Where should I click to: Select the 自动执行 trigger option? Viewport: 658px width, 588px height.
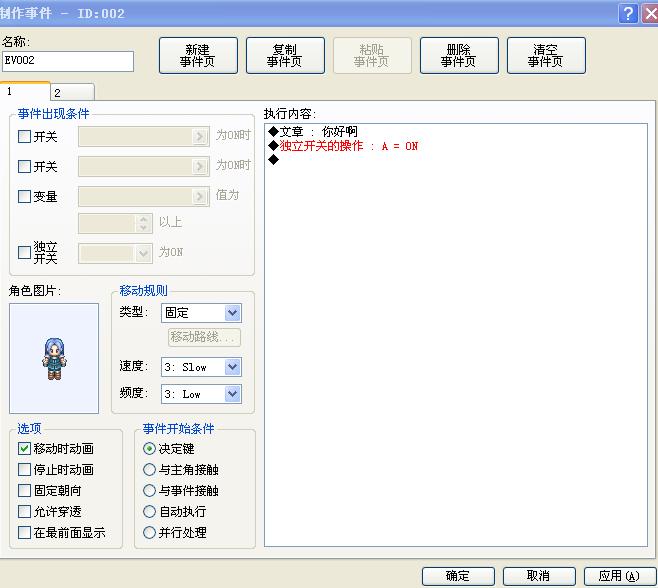[x=149, y=512]
